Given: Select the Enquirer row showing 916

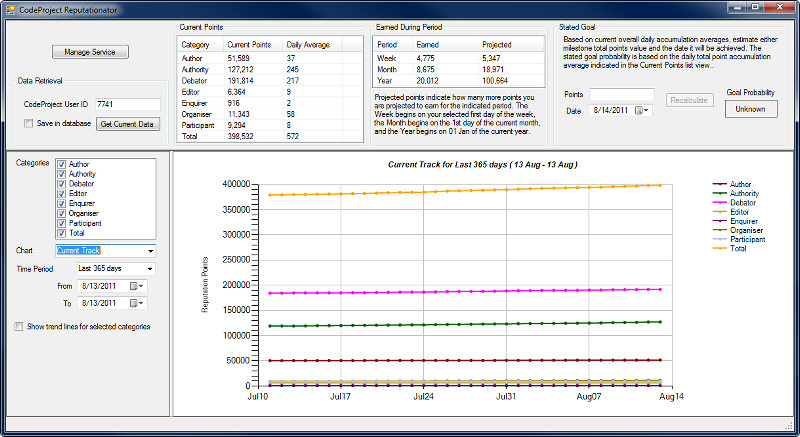Looking at the screenshot, I should [270, 103].
